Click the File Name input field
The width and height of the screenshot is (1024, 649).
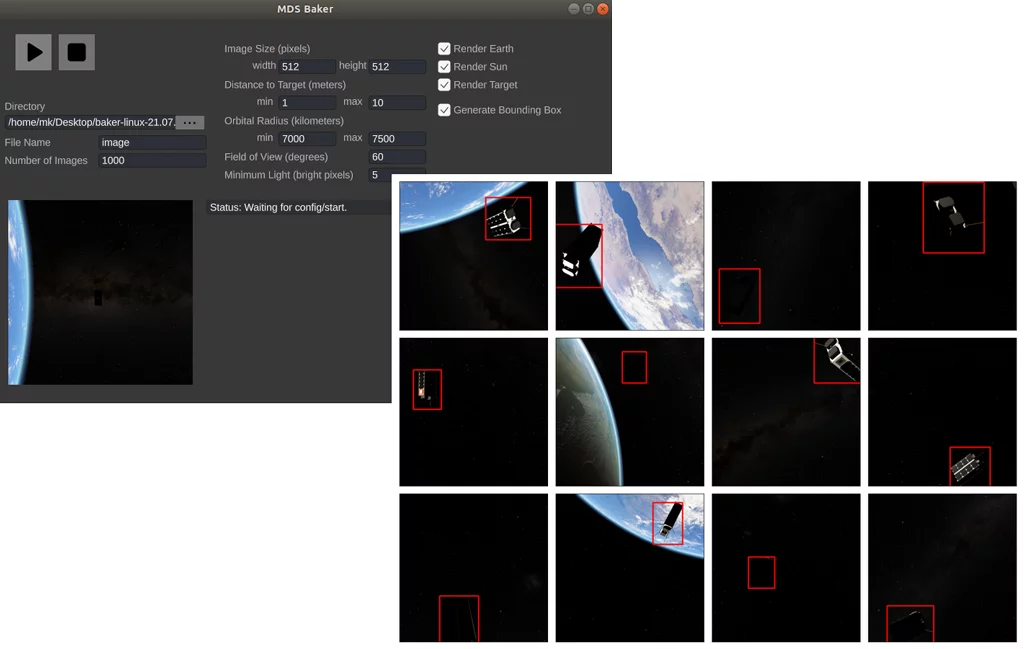pyautogui.click(x=152, y=143)
